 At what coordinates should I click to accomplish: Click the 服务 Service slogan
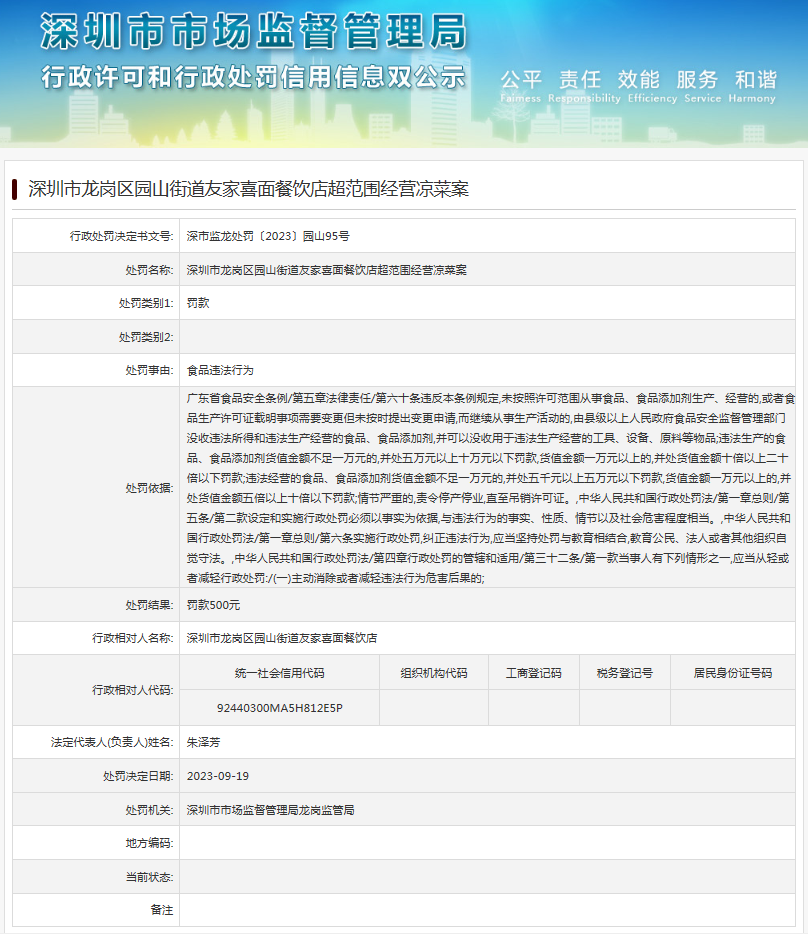coord(702,86)
